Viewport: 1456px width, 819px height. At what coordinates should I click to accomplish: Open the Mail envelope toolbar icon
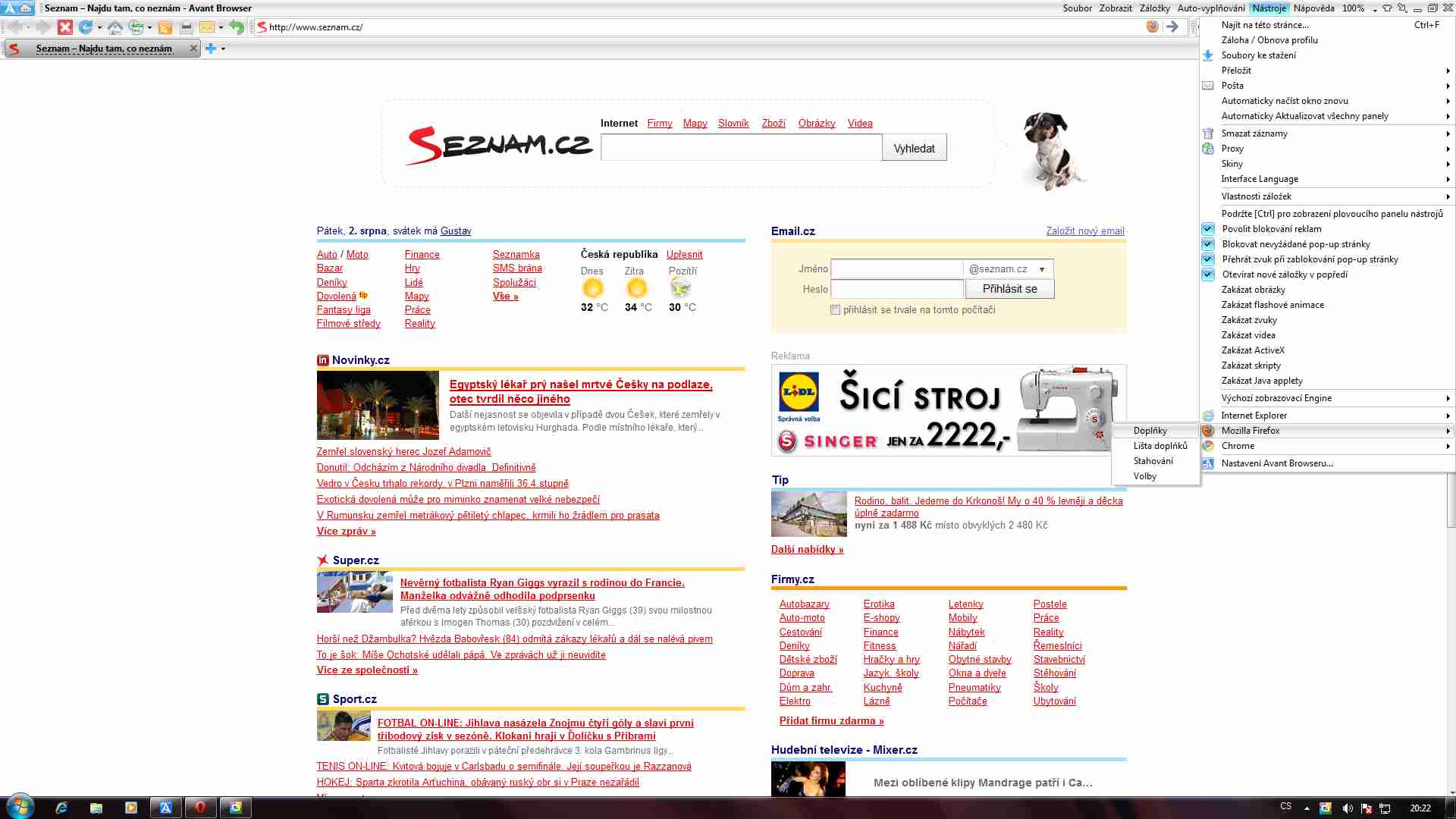click(x=206, y=27)
